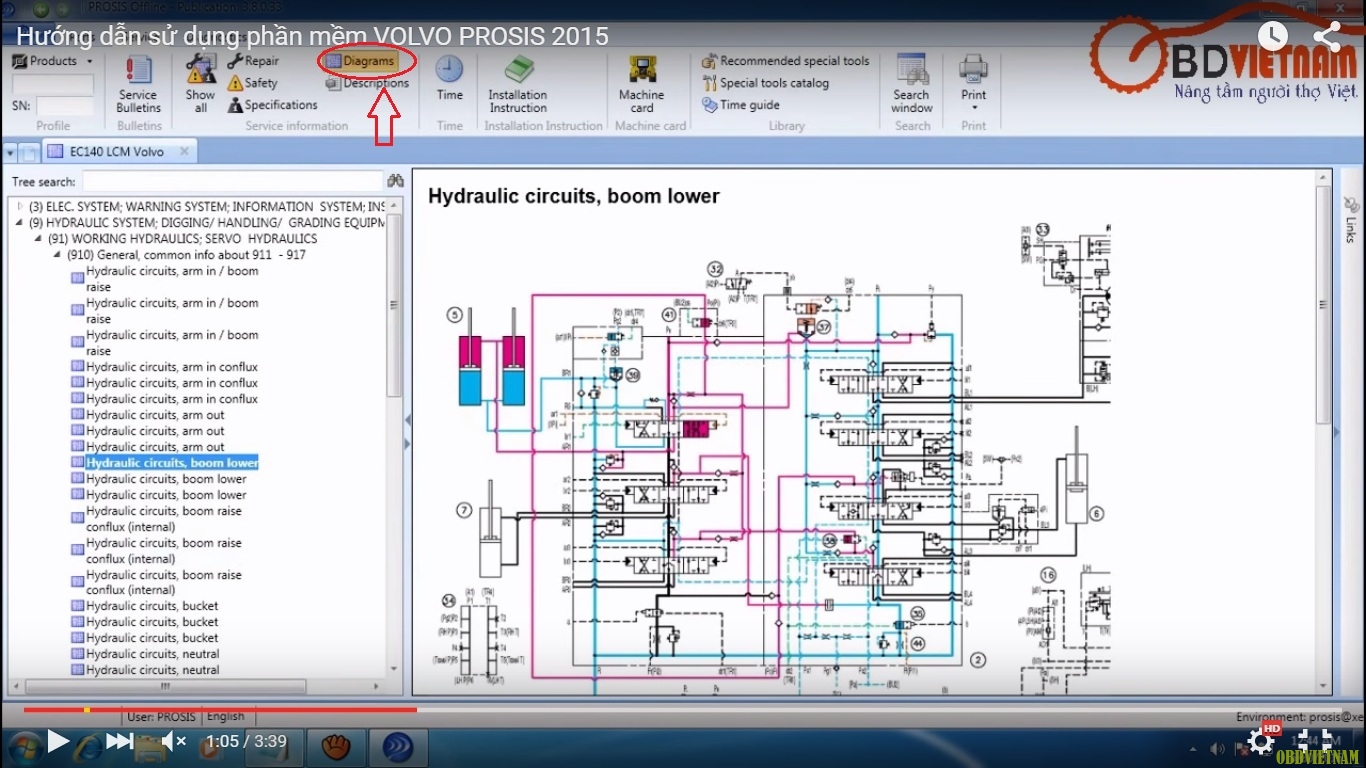Open the Print dropdown arrow
Screen dimensions: 1366x768
973,108
